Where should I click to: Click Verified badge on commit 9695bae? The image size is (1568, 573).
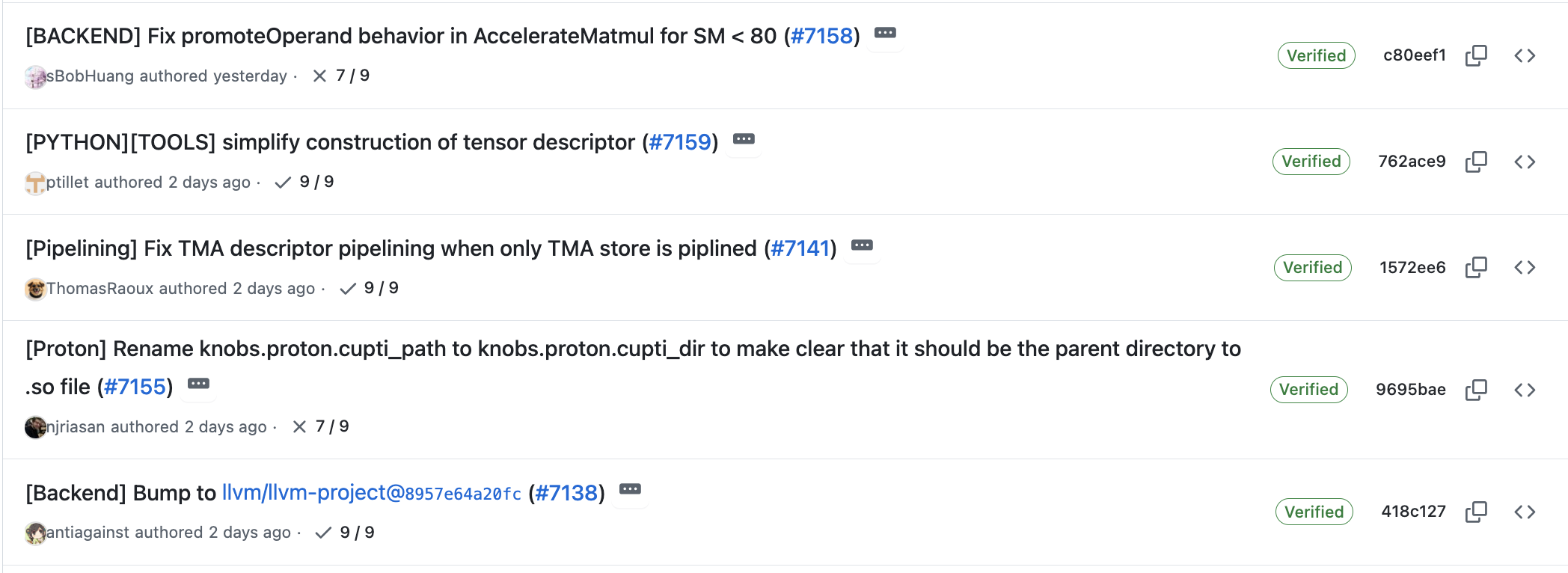[1308, 390]
